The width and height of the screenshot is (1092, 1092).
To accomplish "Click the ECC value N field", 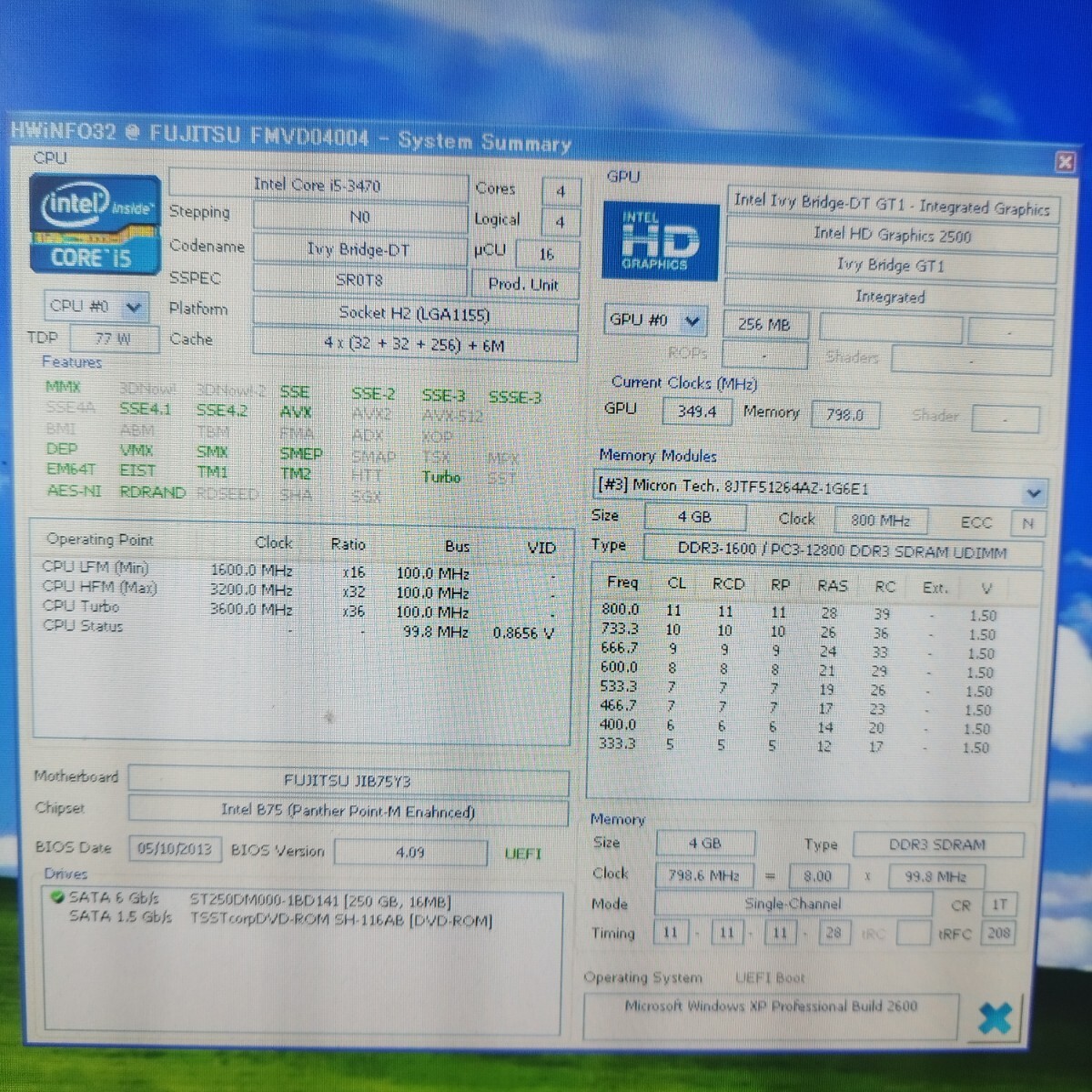I will click(x=1028, y=523).
